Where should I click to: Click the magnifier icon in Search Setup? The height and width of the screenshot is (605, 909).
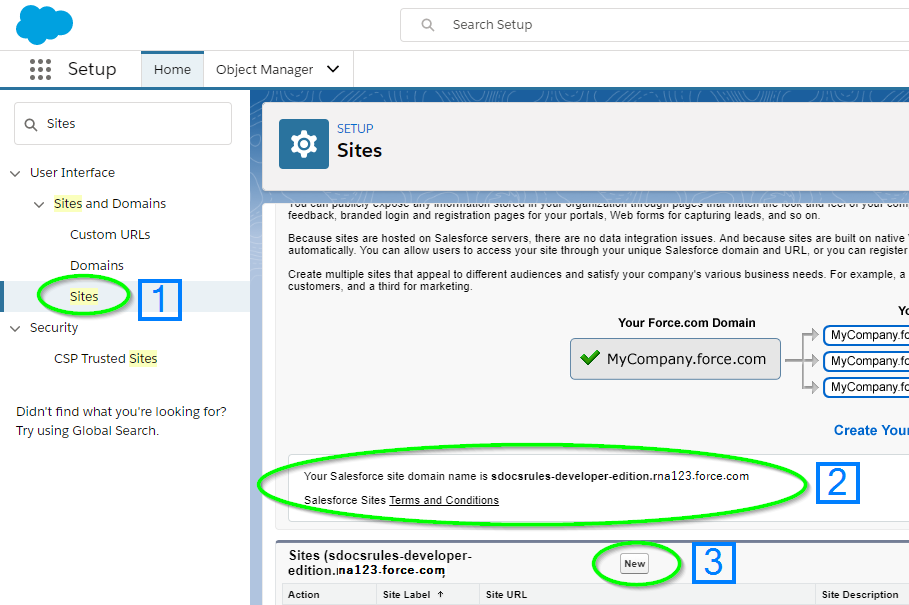(428, 25)
